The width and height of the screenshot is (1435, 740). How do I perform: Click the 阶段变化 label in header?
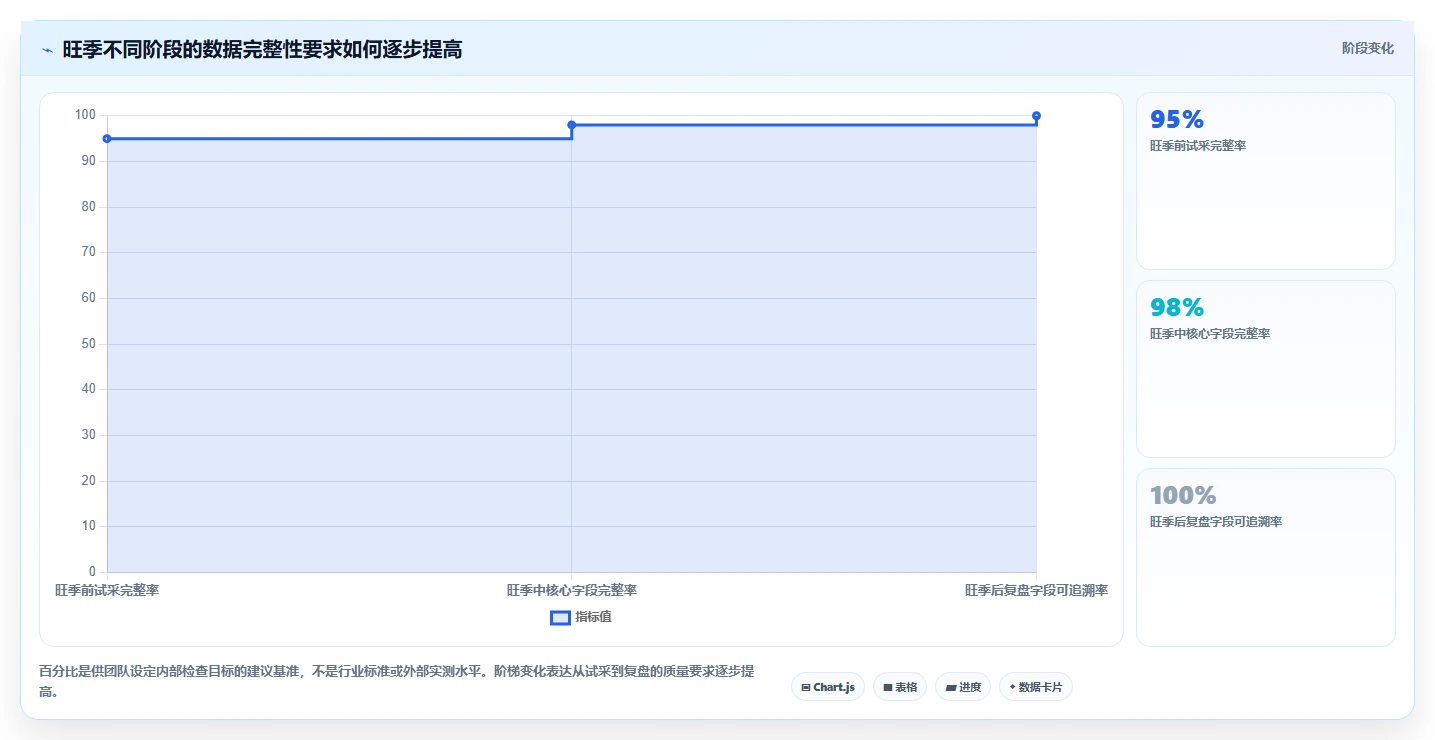point(1367,48)
